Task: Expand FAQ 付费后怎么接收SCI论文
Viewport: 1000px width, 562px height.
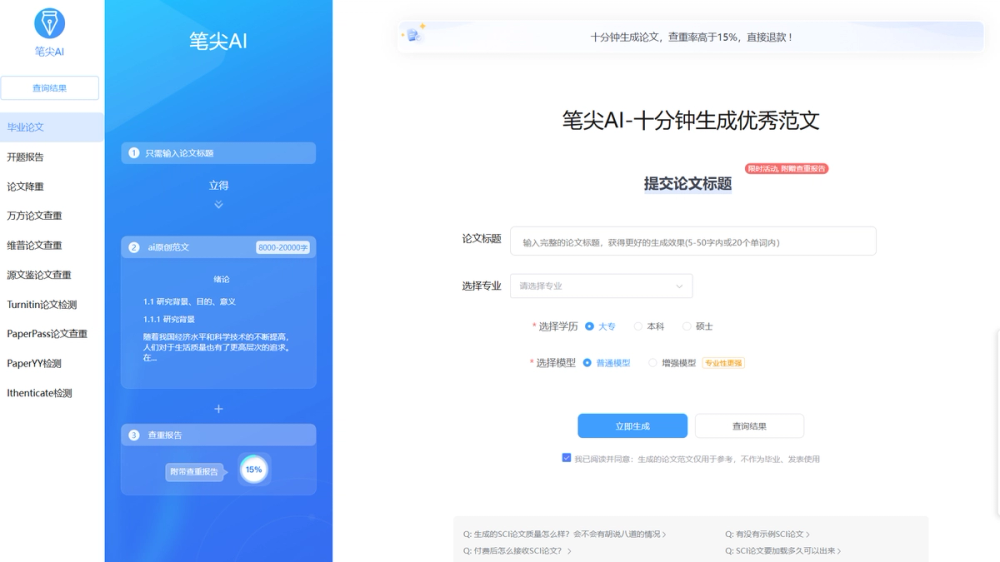Action: [x=517, y=551]
